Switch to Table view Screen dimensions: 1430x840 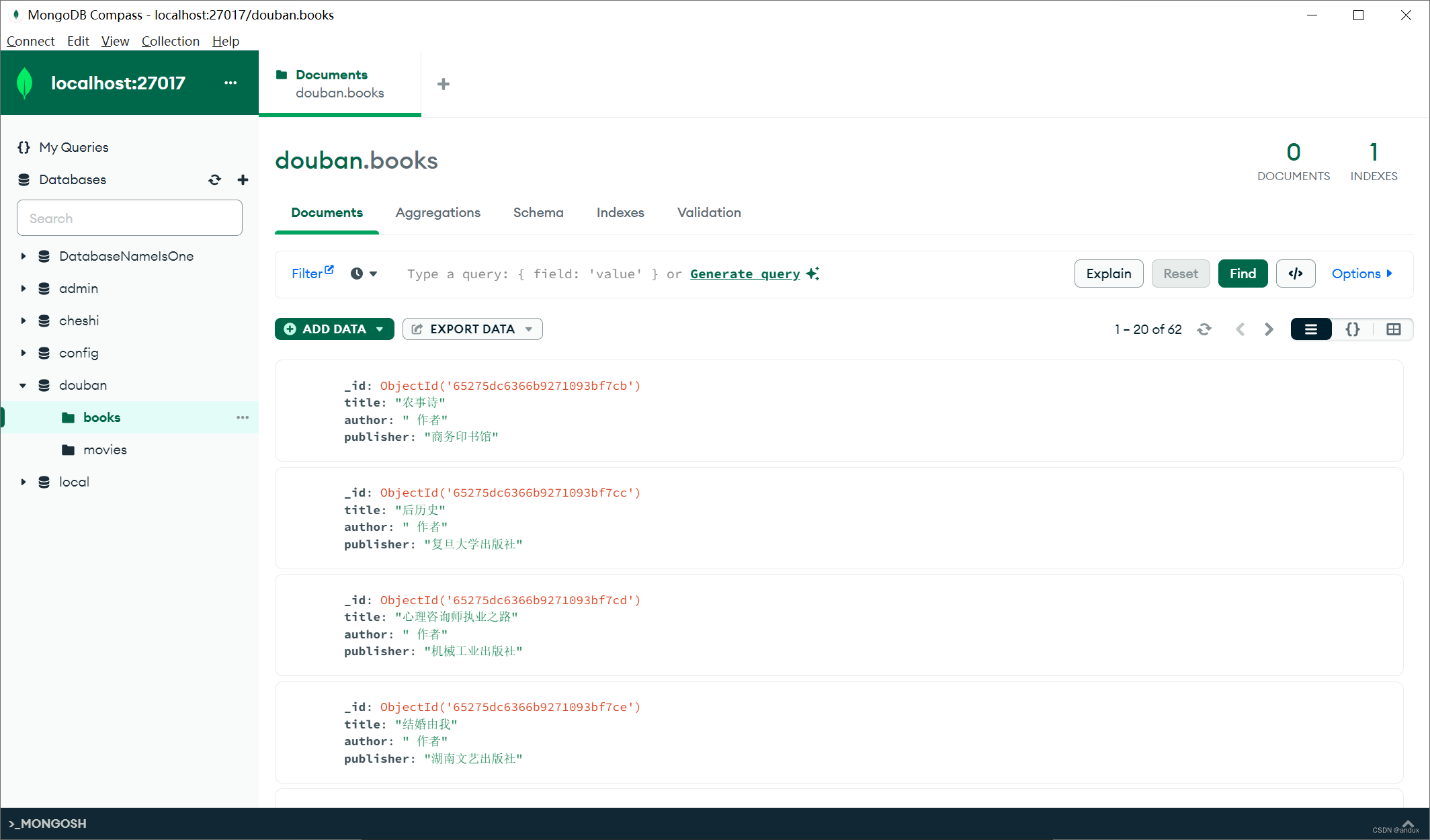pos(1393,329)
